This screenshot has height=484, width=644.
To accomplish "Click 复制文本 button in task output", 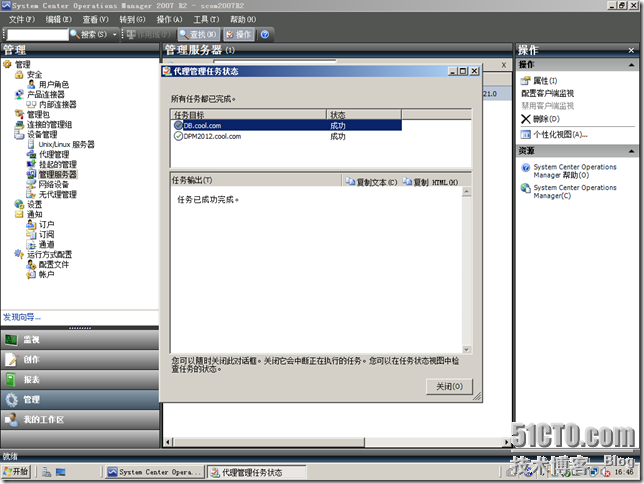I will pos(371,182).
